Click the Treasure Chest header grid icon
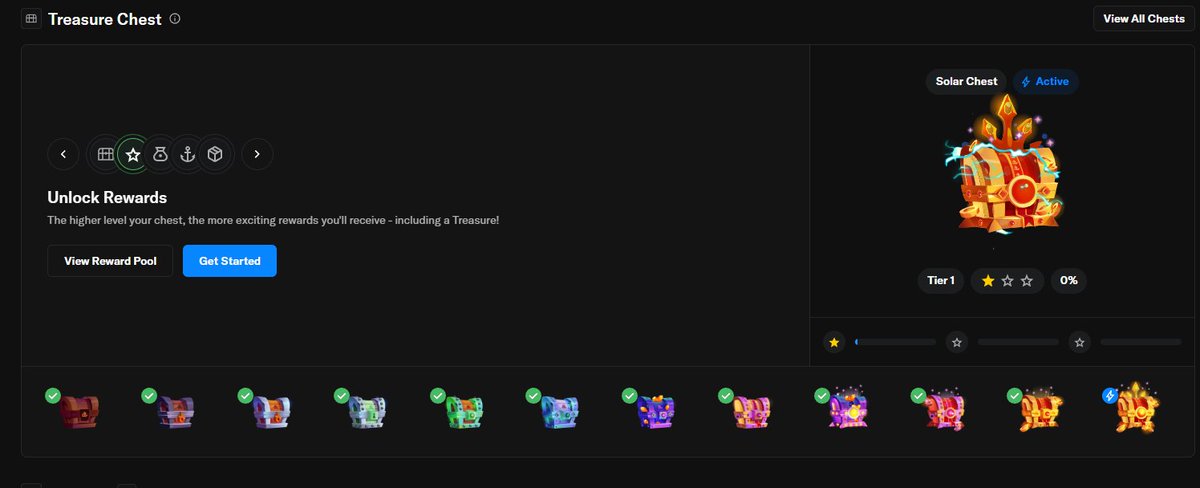Viewport: 1200px width, 488px height. coord(31,19)
